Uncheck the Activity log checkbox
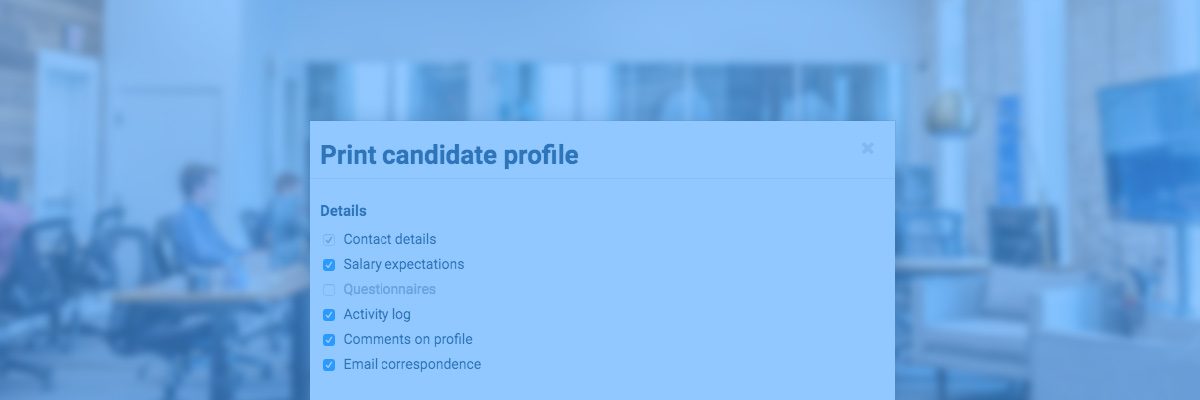This screenshot has height=400, width=1200. [329, 315]
